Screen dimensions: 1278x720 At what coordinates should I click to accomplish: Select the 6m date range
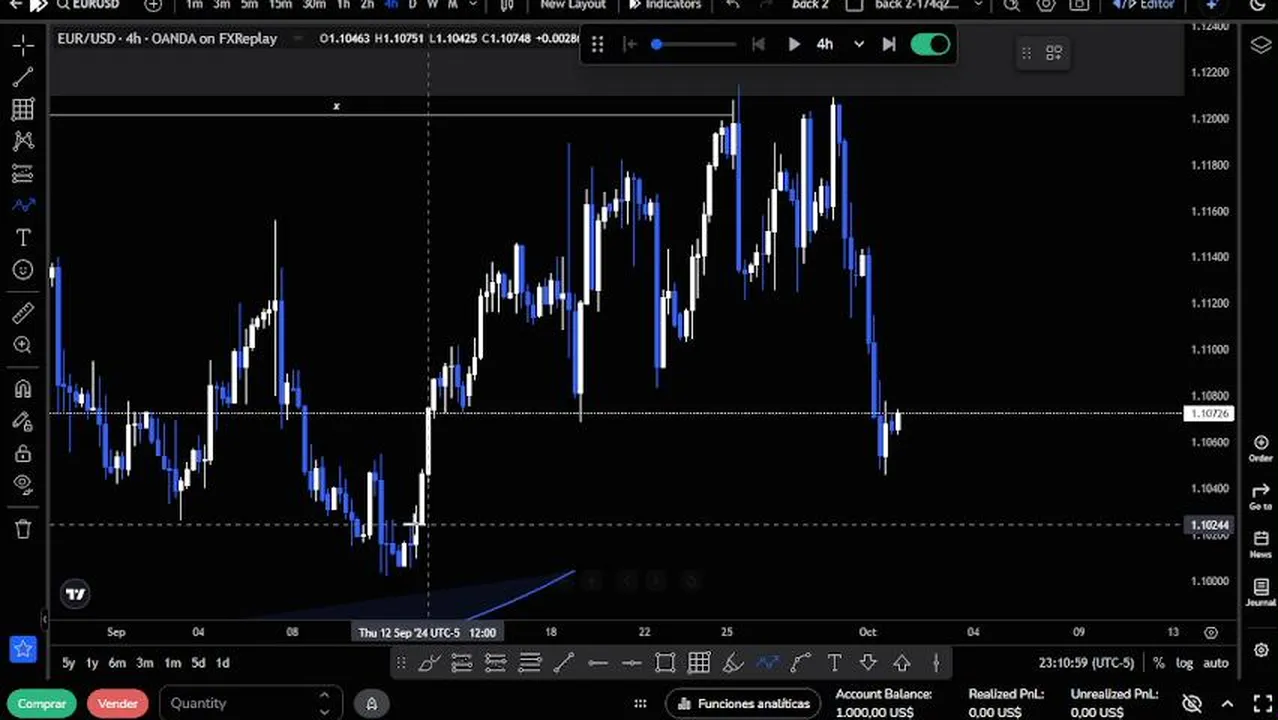117,662
